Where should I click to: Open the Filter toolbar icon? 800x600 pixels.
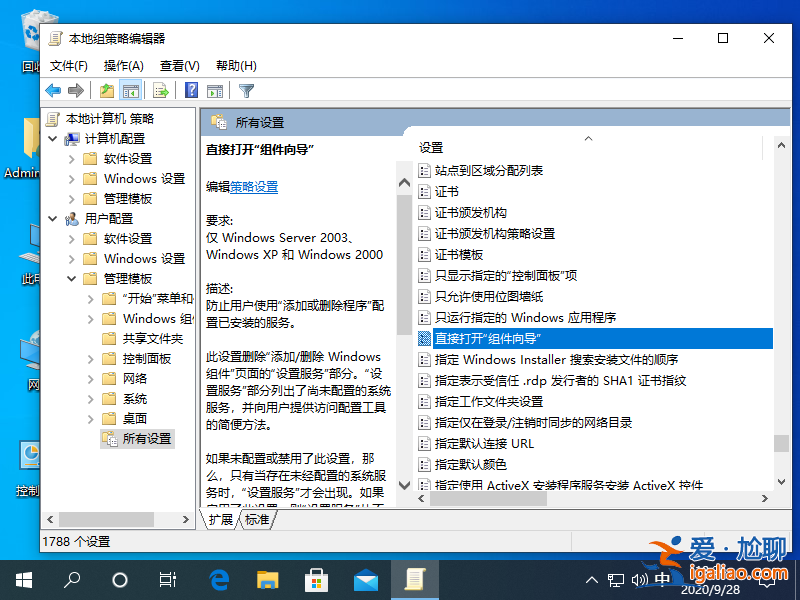pyautogui.click(x=247, y=90)
